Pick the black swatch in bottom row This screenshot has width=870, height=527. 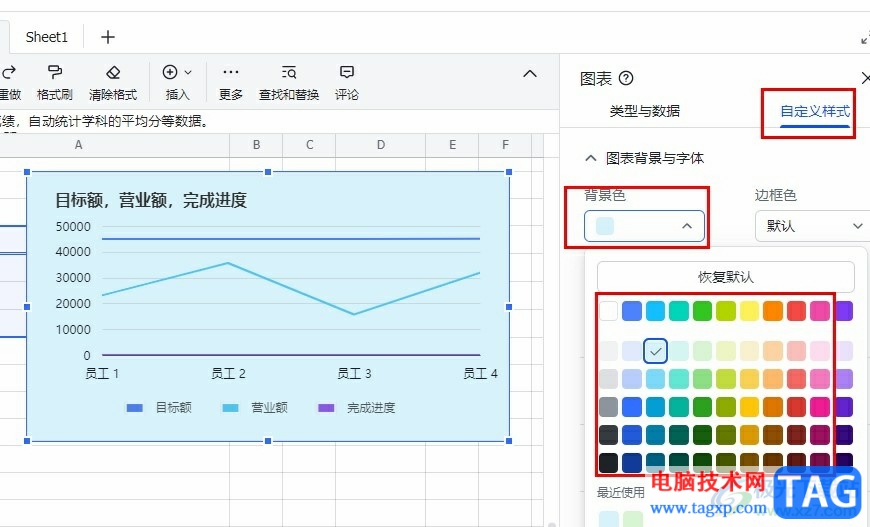(609, 463)
